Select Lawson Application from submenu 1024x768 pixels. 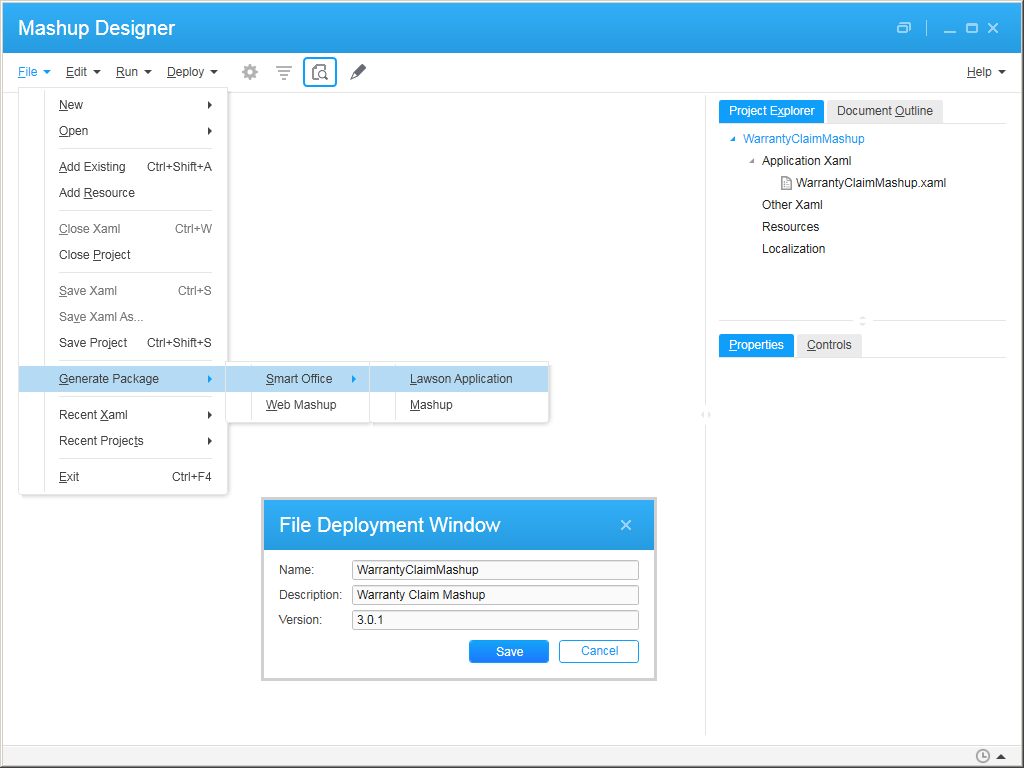point(460,379)
